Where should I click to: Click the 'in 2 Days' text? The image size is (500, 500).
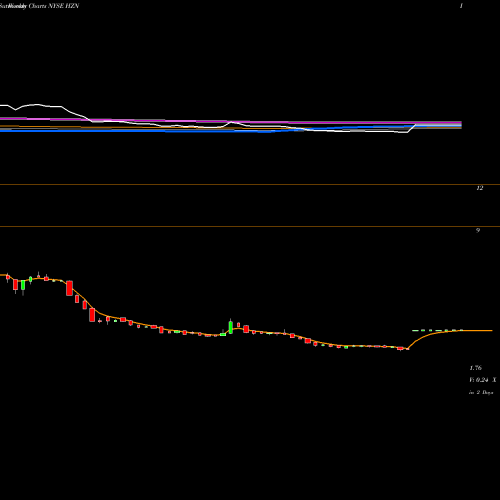pos(481,393)
